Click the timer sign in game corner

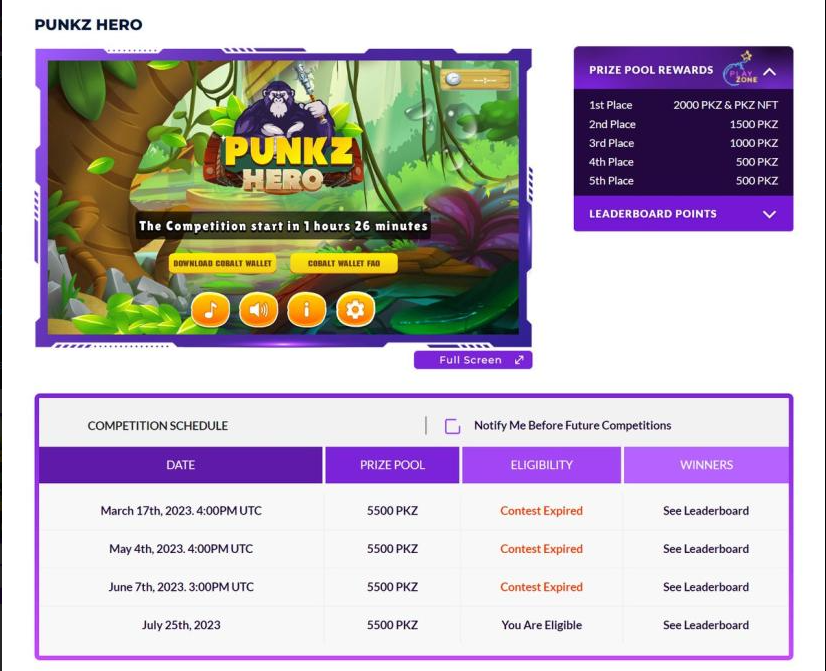pyautogui.click(x=476, y=80)
